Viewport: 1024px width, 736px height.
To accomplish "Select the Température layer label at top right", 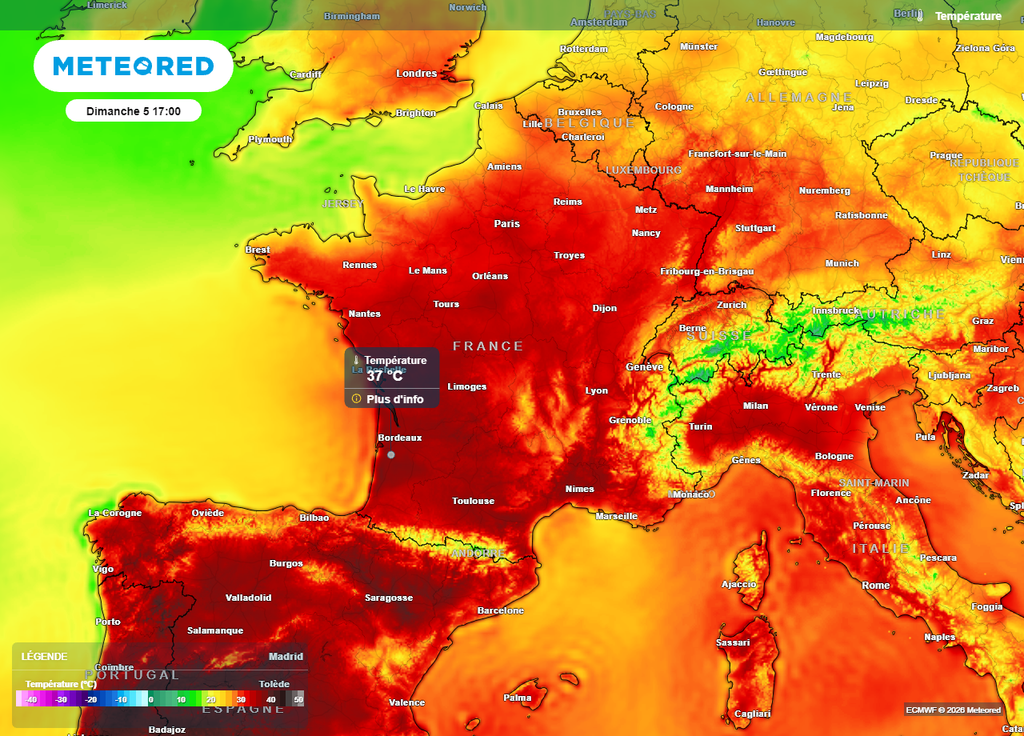I will [x=968, y=16].
